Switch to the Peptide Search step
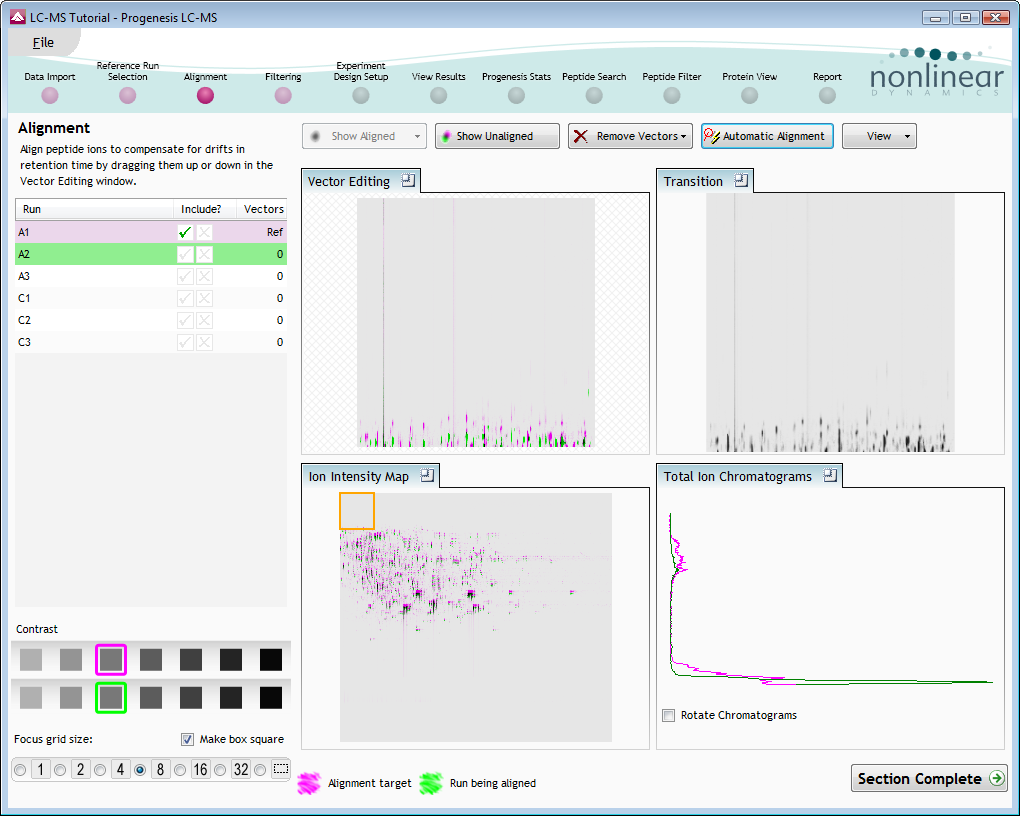Viewport: 1020px width, 816px height. [594, 95]
